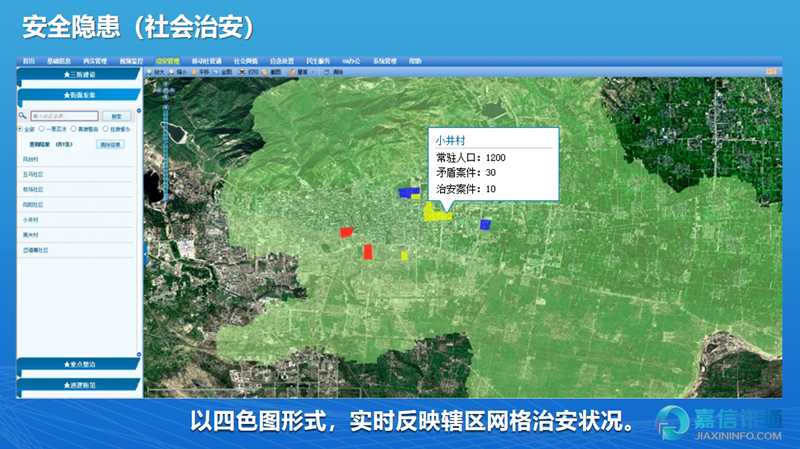
Task: Click the grid name search input field
Action: [63, 116]
